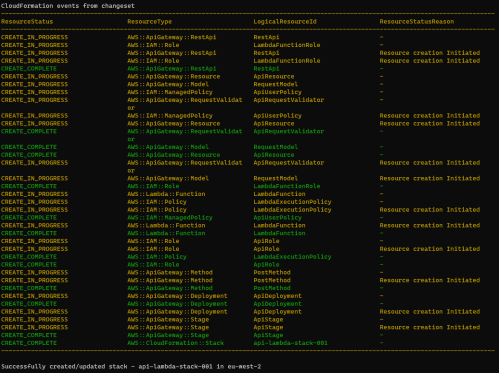
Task: Select green ApiResource logical ID
Action: pyautogui.click(x=274, y=155)
